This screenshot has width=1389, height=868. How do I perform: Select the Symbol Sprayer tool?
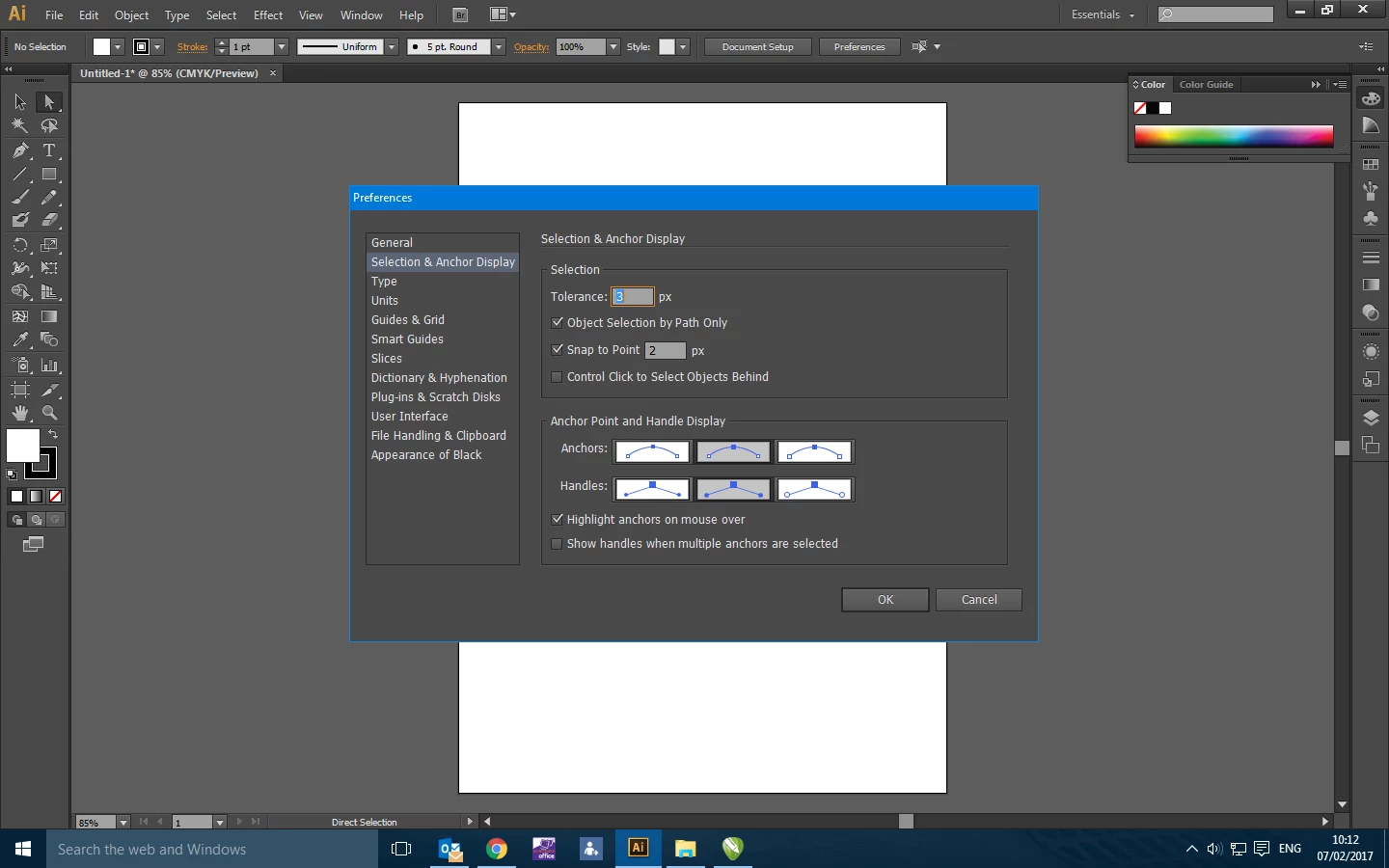[20, 366]
